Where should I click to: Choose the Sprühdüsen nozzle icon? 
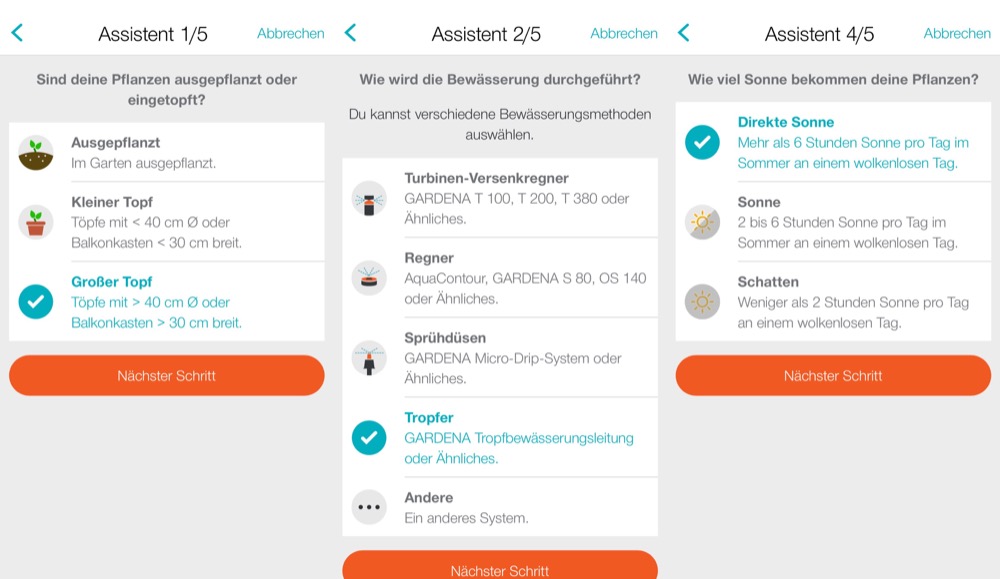click(369, 358)
